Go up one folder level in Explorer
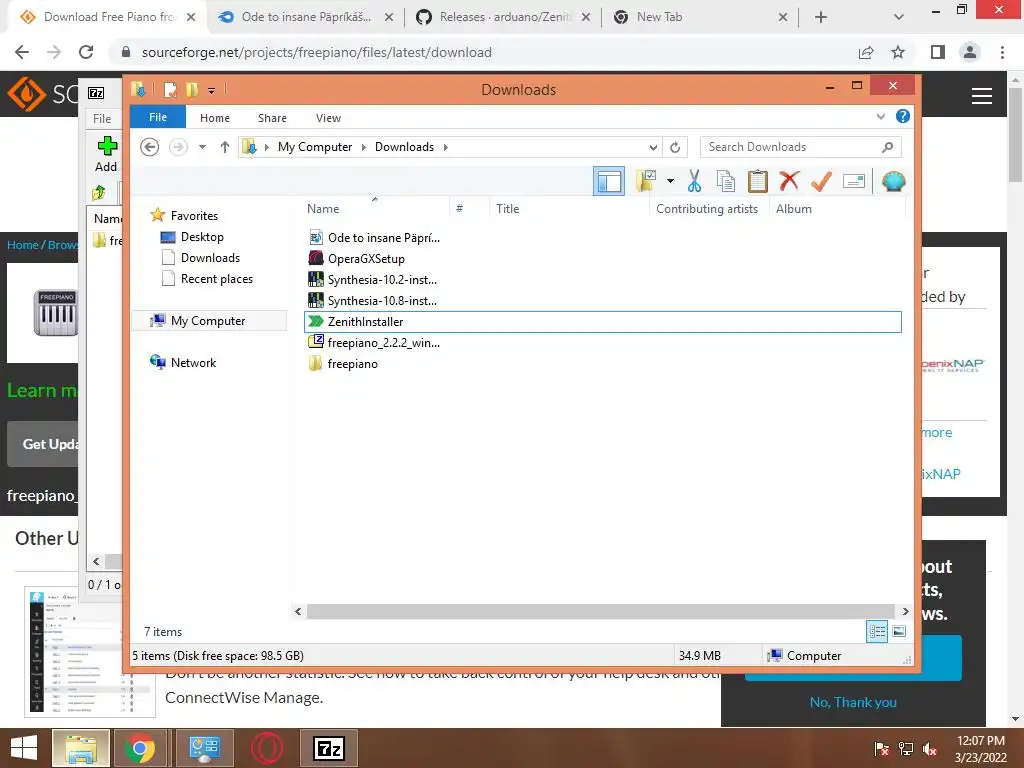 pyautogui.click(x=225, y=147)
